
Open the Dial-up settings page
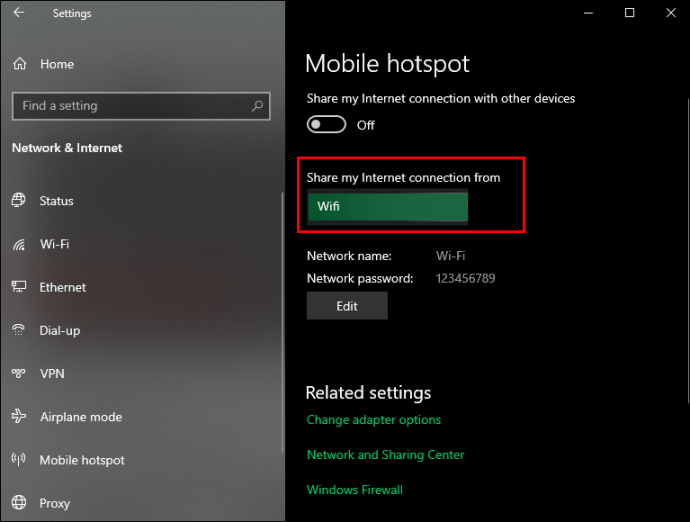[x=60, y=331]
